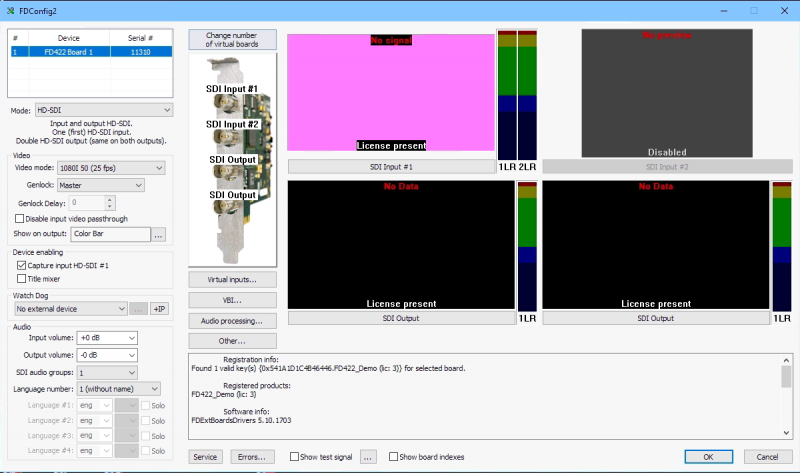Click the +IP button in Watch Dog
Viewport: 800px width, 473px height.
click(160, 309)
